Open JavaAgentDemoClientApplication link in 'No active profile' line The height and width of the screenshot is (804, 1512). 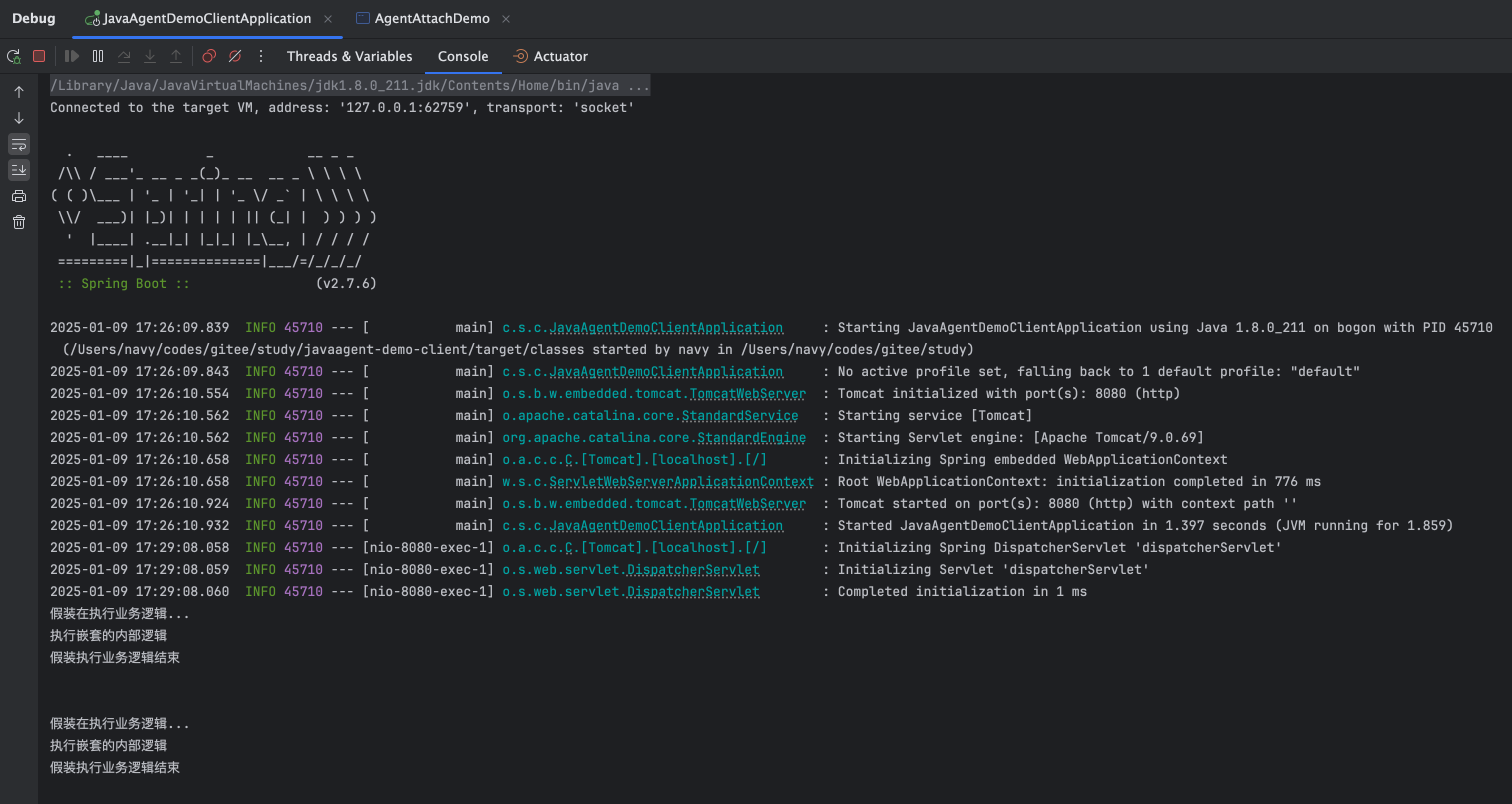point(666,371)
